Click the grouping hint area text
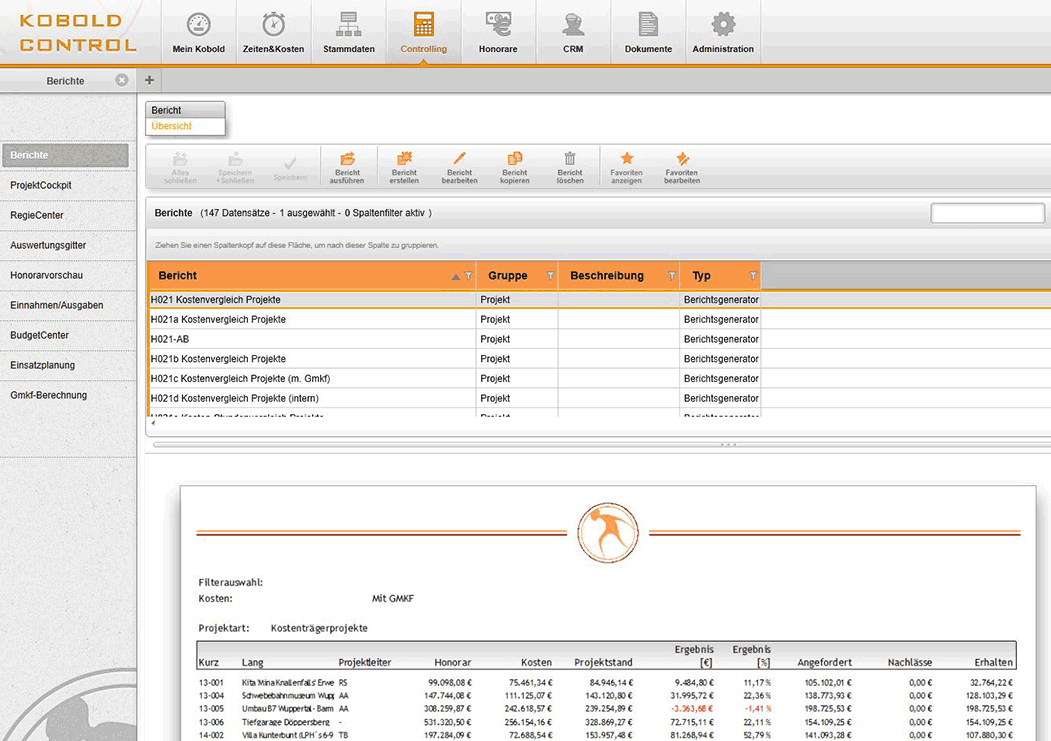The height and width of the screenshot is (741, 1051). coord(297,245)
